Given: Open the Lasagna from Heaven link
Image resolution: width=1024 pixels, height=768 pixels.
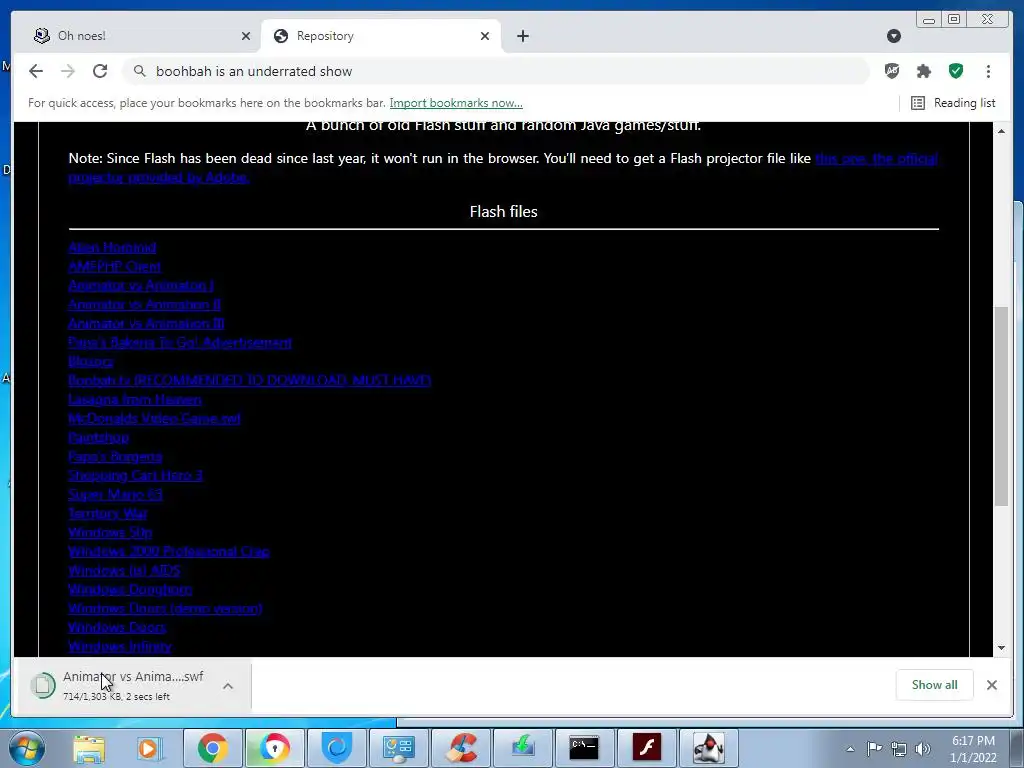Looking at the screenshot, I should (135, 399).
